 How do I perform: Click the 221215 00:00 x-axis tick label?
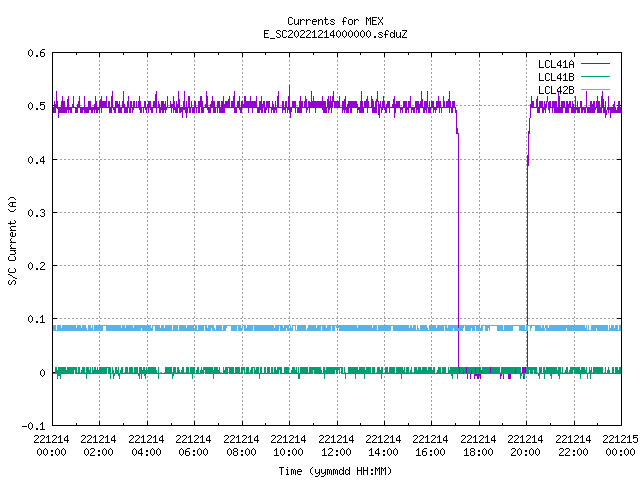point(620,446)
